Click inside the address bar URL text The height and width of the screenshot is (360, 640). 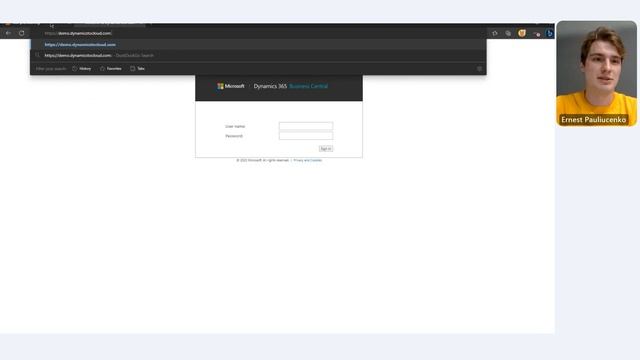78,33
